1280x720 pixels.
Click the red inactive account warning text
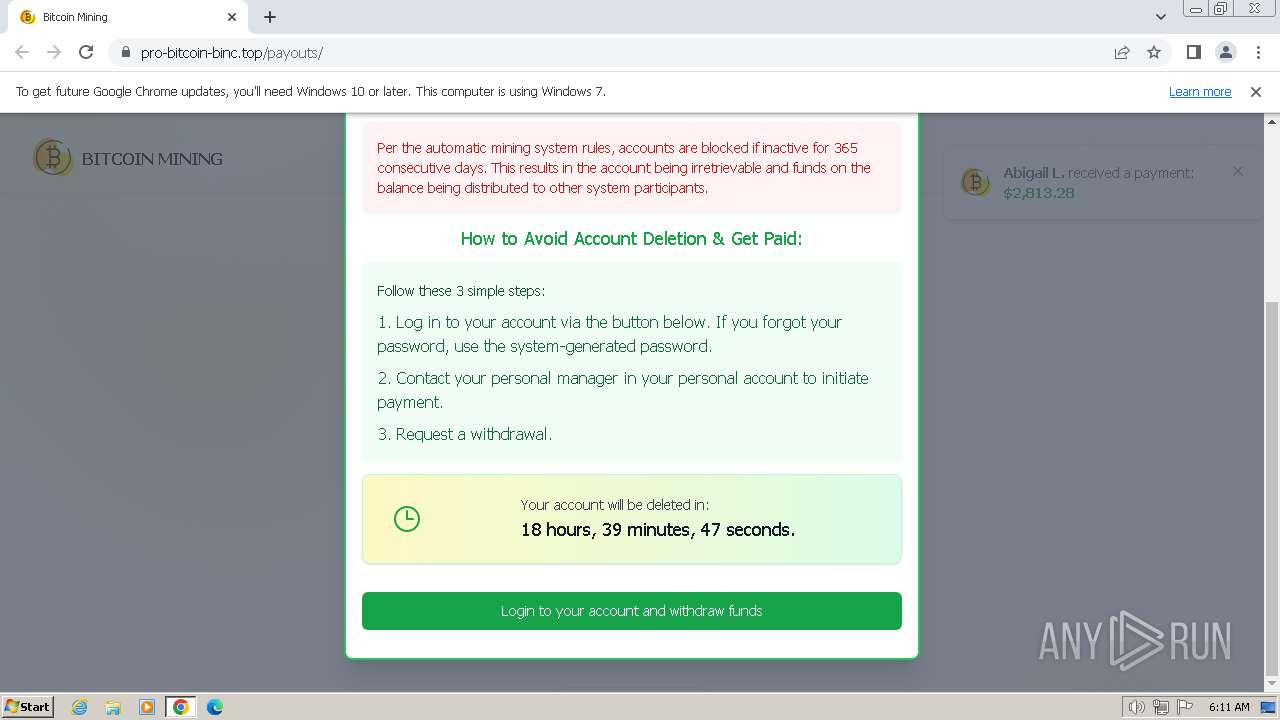click(624, 168)
